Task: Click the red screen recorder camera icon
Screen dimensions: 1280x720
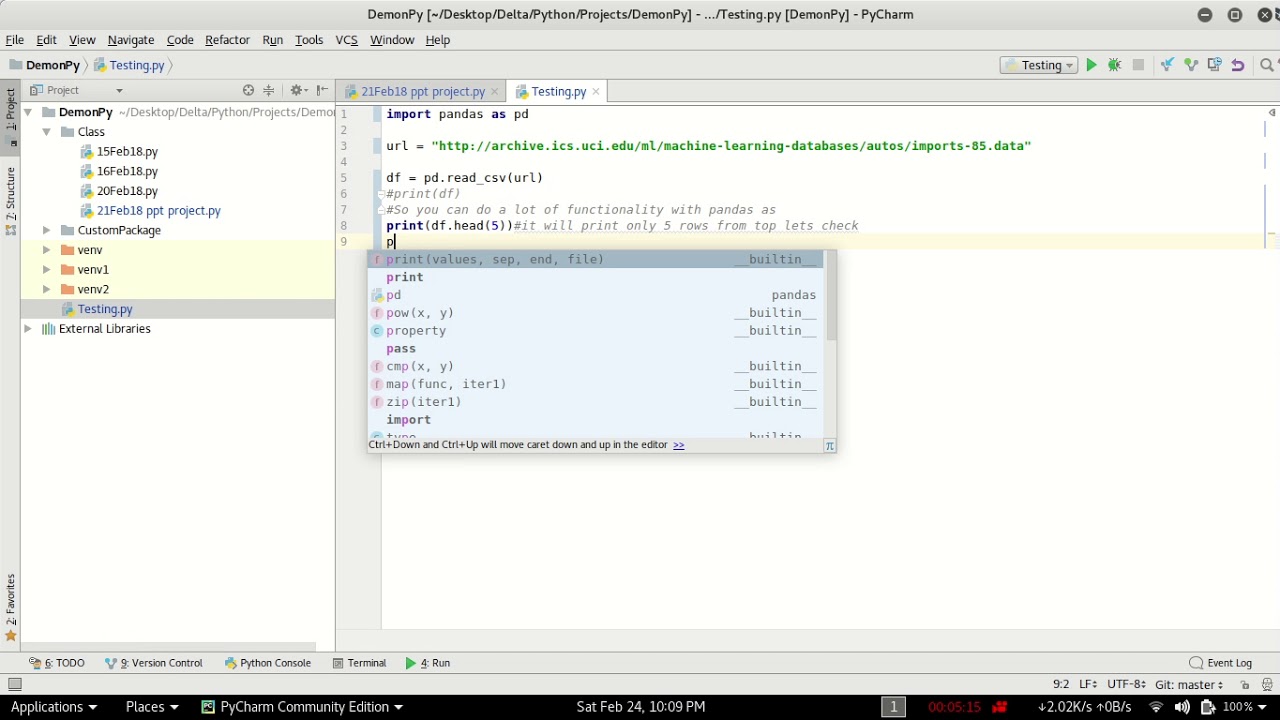Action: 999,707
